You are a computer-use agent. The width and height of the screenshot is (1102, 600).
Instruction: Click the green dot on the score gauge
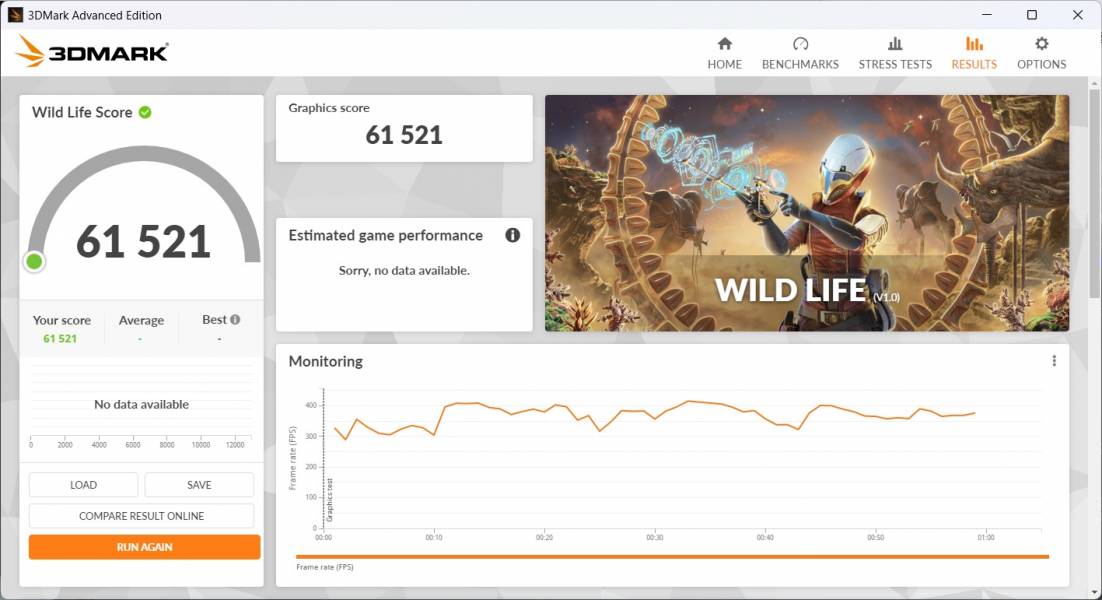pos(34,261)
